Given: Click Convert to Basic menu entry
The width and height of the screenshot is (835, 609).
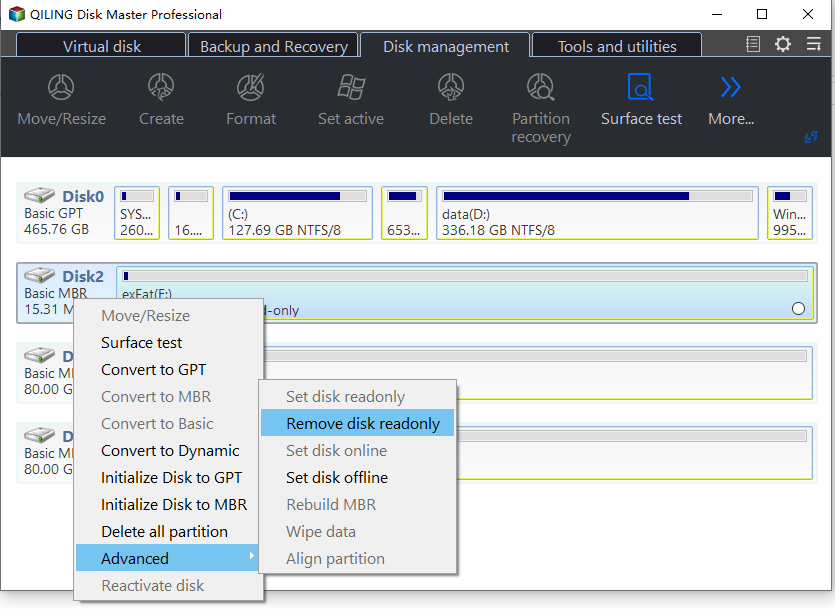Looking at the screenshot, I should 169,424.
